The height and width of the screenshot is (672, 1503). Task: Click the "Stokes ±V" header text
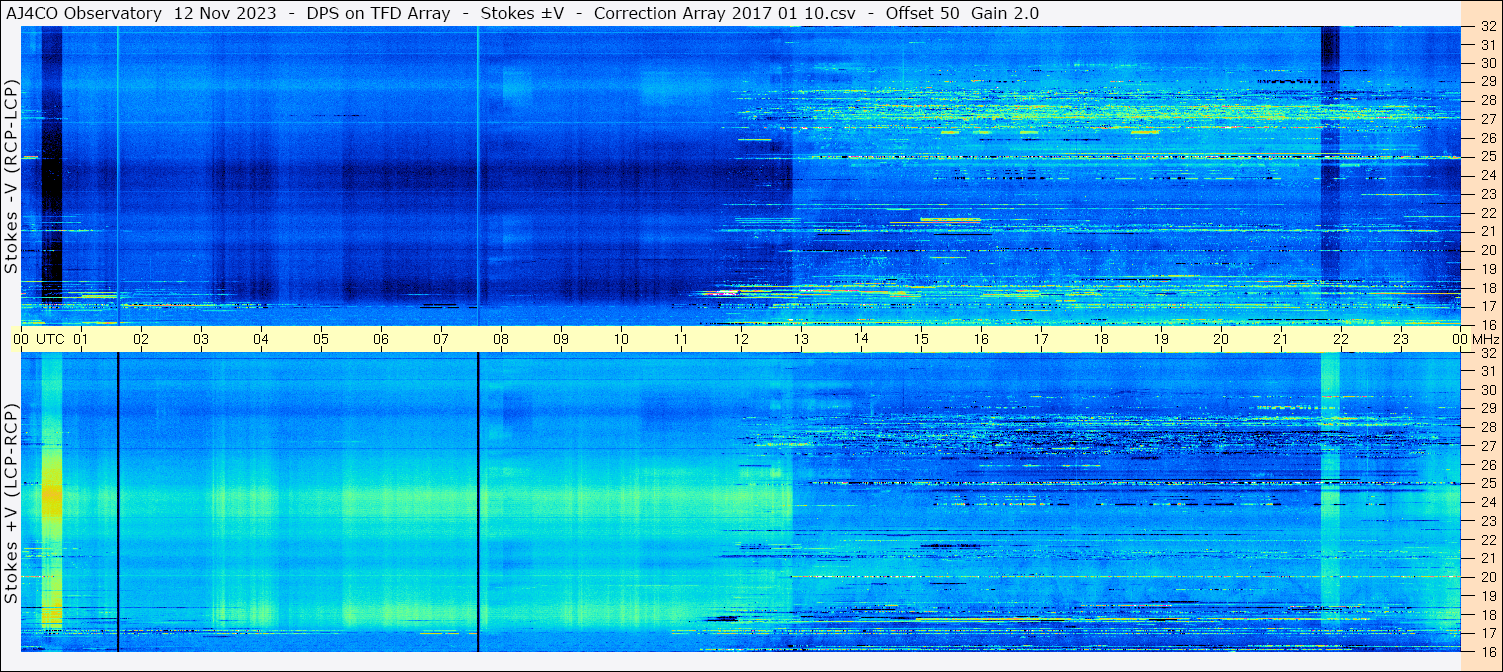point(523,13)
